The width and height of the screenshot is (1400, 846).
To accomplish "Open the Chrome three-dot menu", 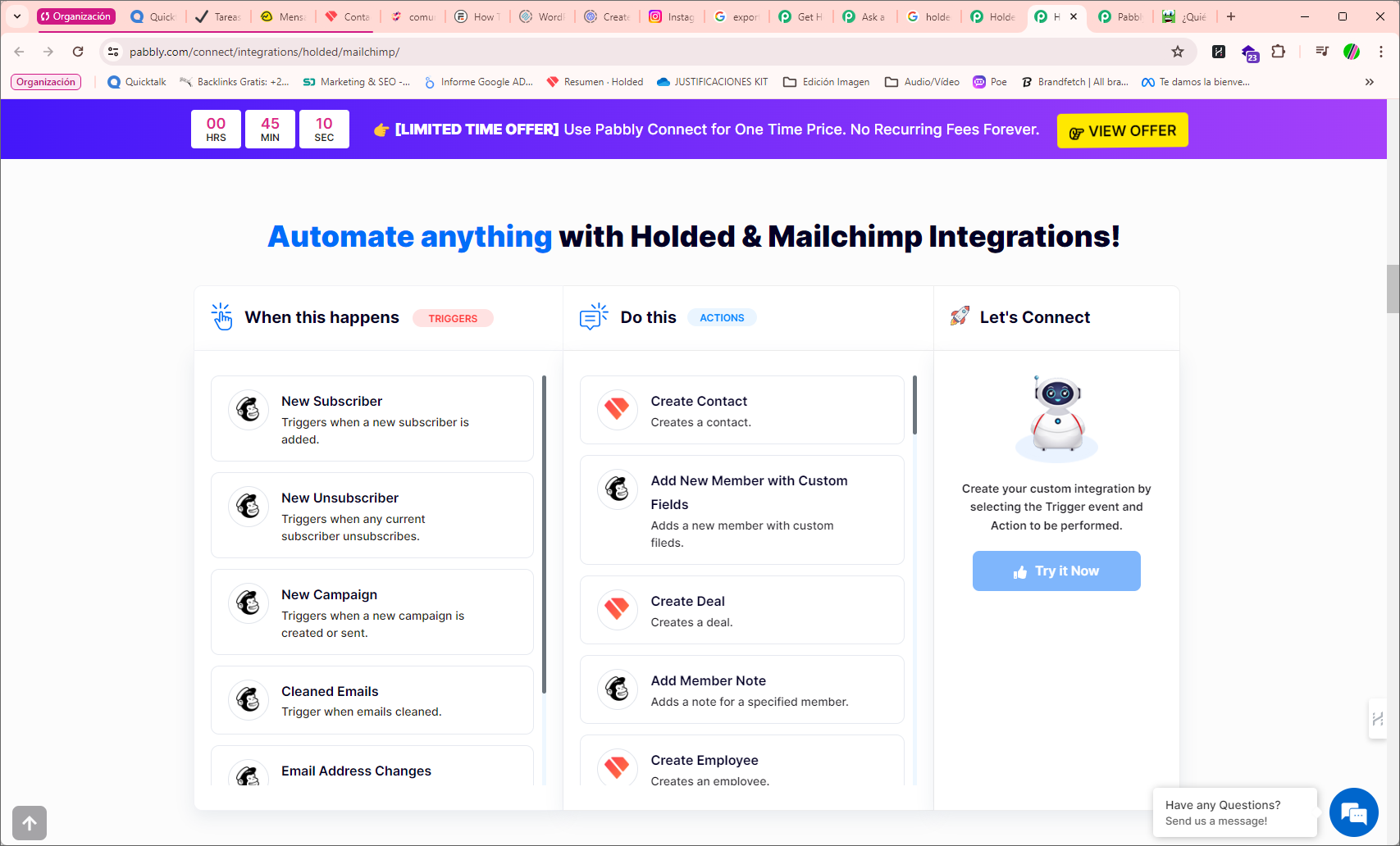I will pyautogui.click(x=1381, y=52).
